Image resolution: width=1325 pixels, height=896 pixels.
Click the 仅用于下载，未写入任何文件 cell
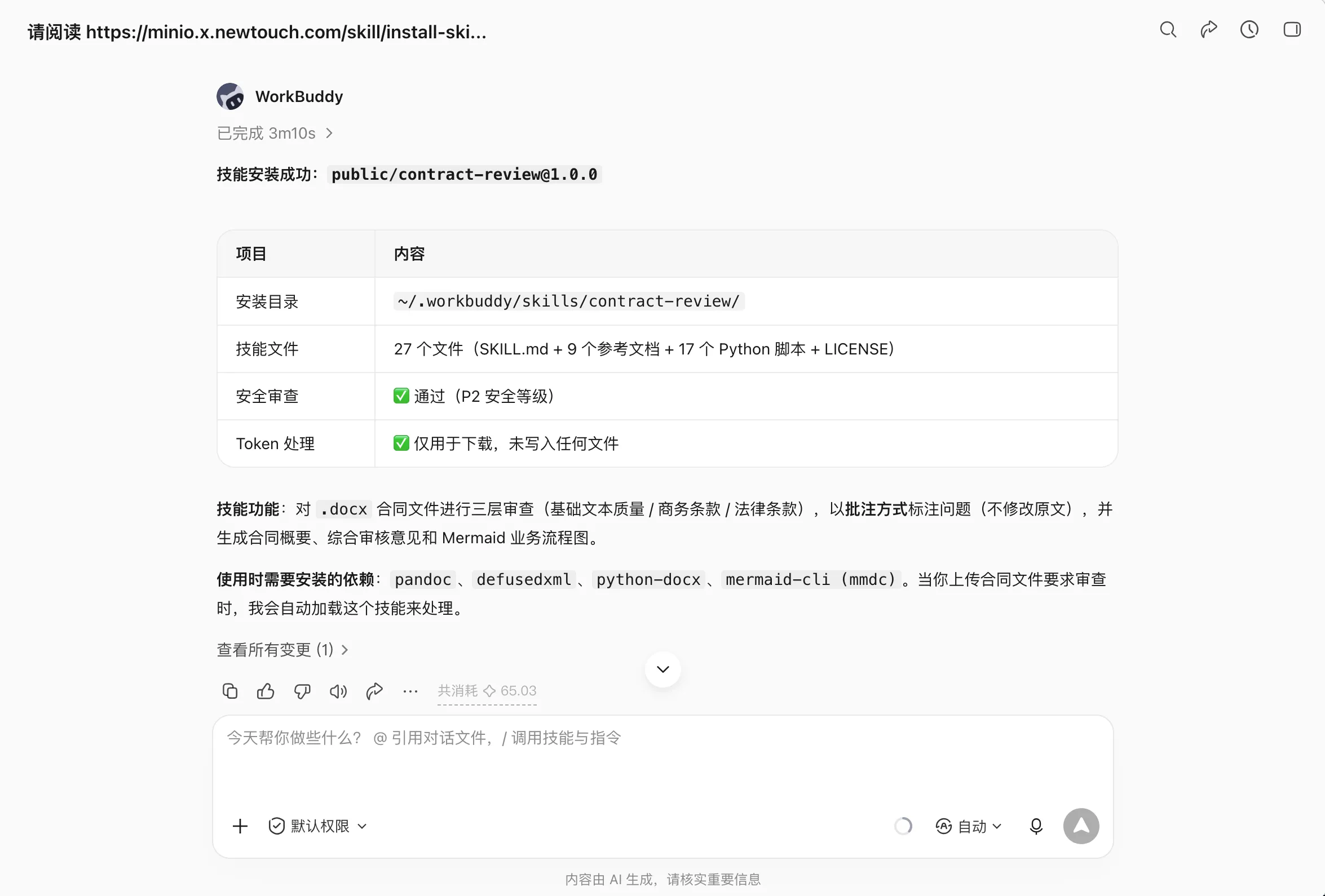pos(747,443)
